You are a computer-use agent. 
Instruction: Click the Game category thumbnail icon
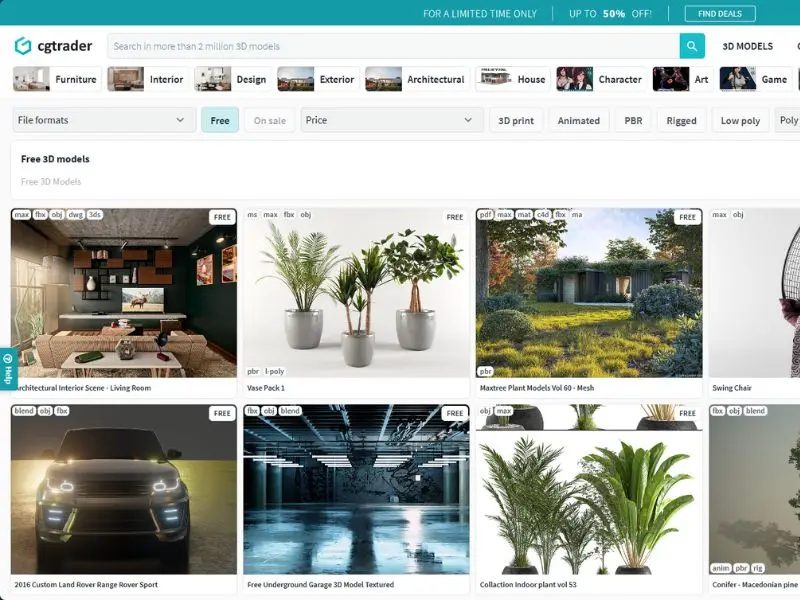(738, 79)
